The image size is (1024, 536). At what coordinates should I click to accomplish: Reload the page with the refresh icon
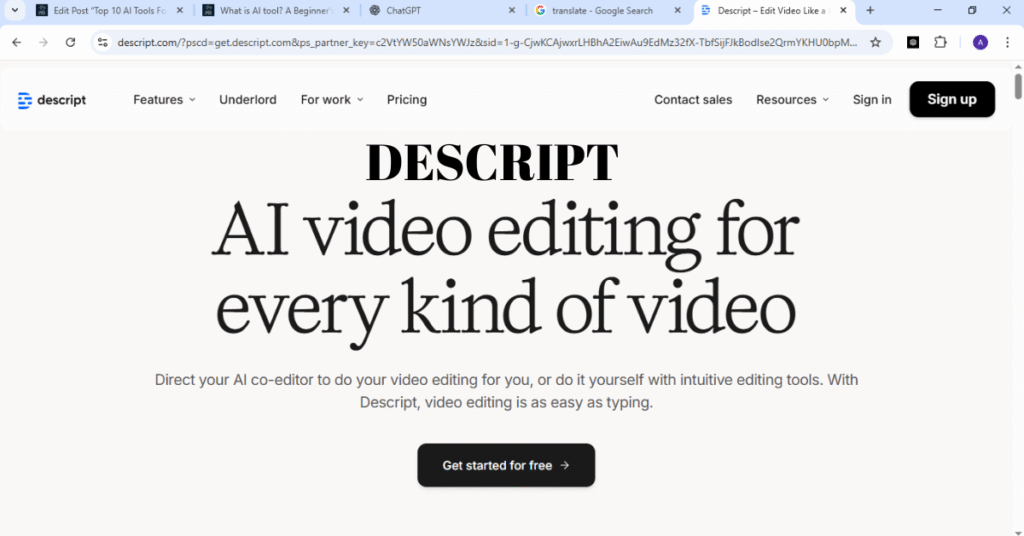(71, 42)
